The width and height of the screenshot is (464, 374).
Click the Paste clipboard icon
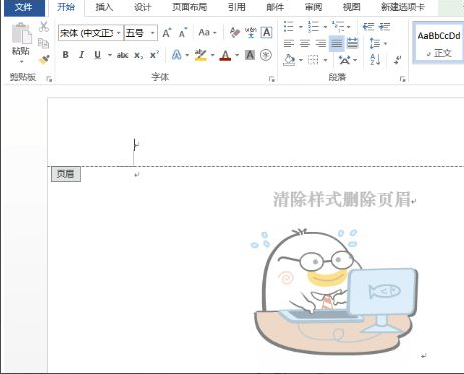pos(21,33)
